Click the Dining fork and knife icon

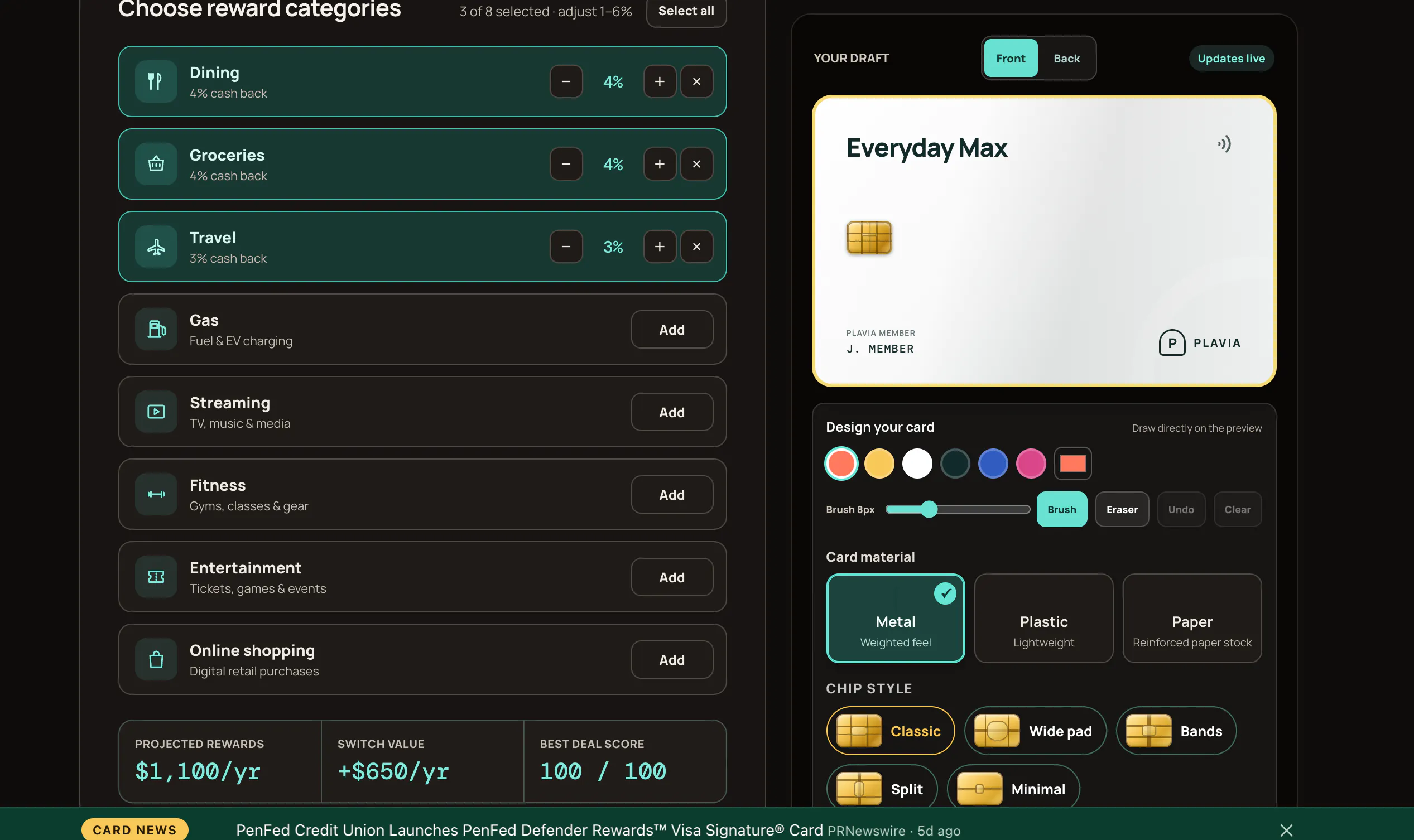[156, 81]
